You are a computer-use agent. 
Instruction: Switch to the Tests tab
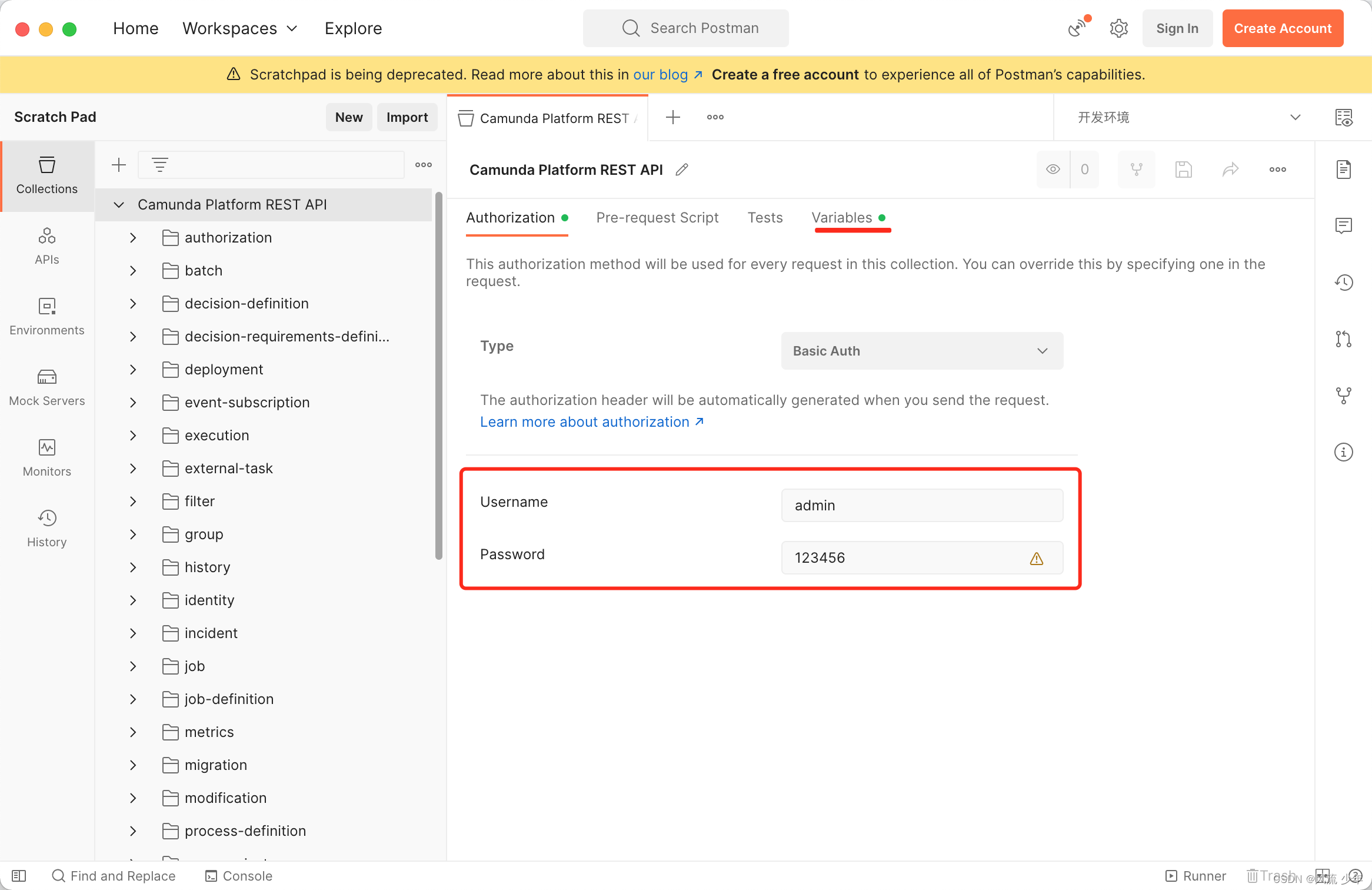click(x=765, y=218)
